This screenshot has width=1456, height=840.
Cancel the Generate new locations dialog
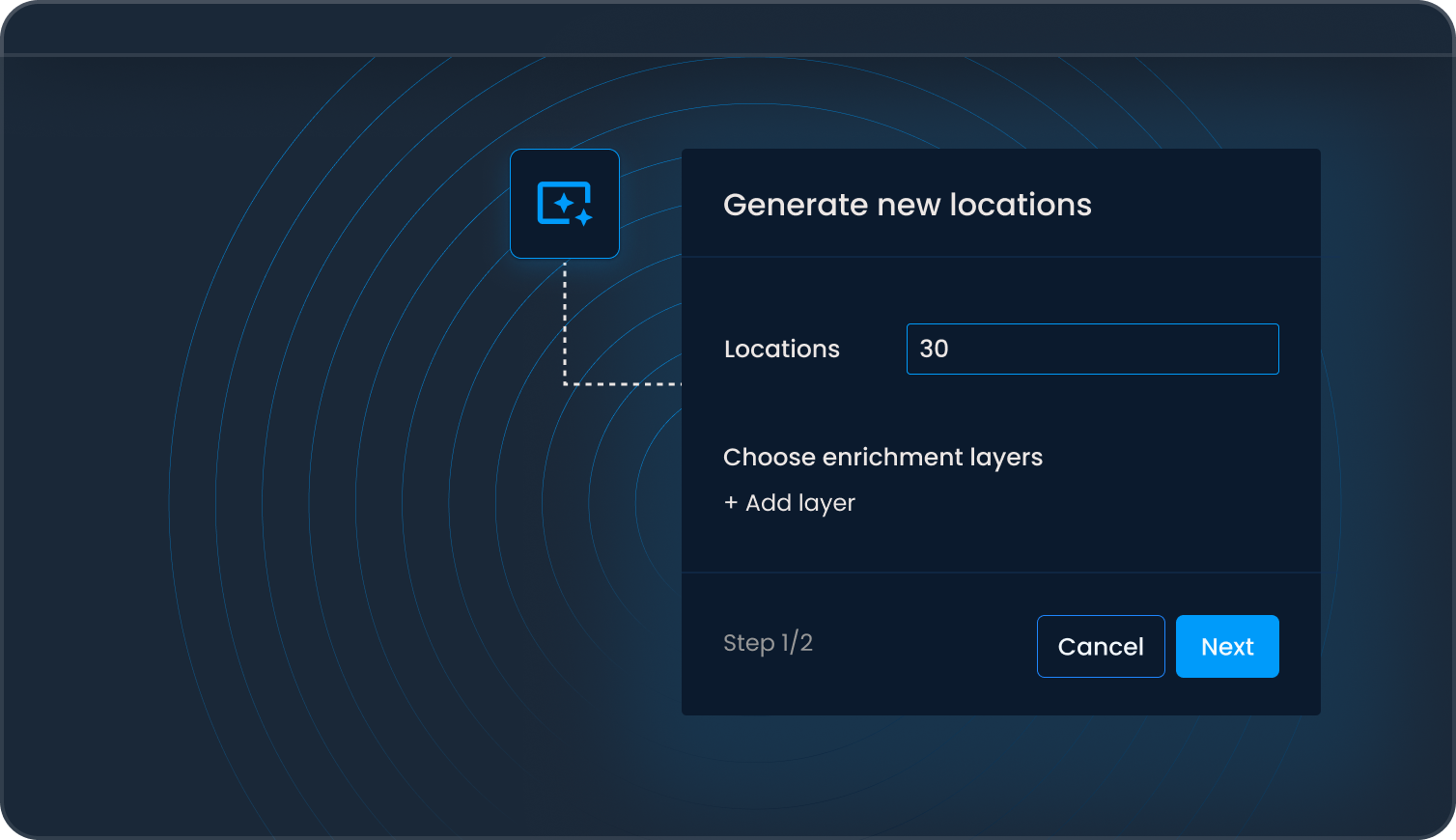1101,646
